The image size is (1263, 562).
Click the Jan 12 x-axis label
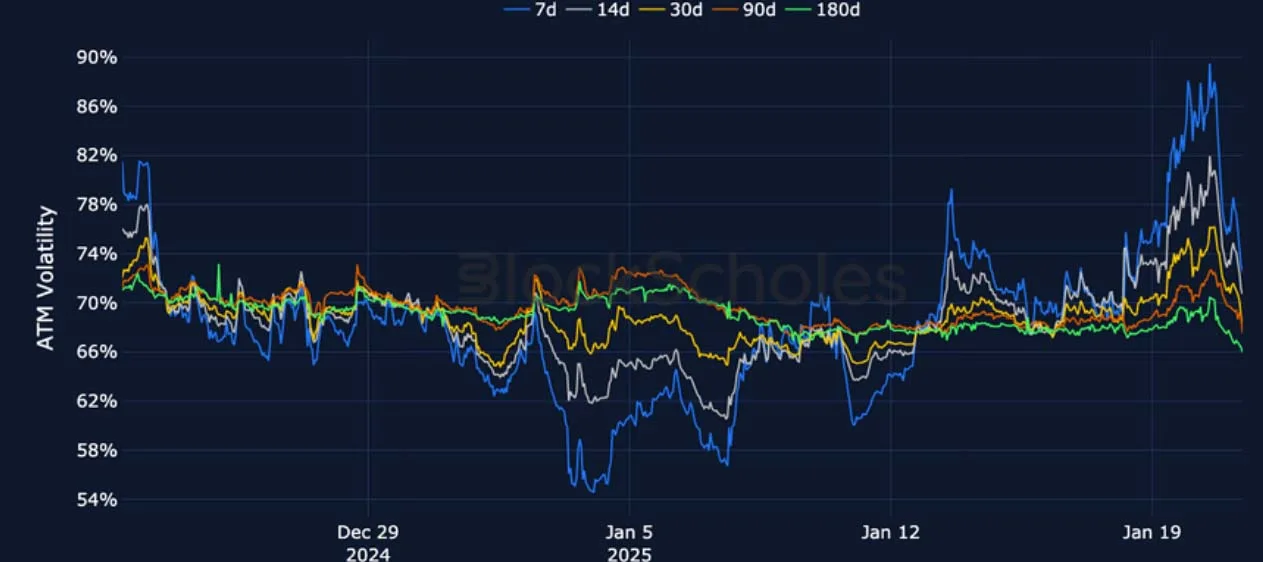coord(890,533)
